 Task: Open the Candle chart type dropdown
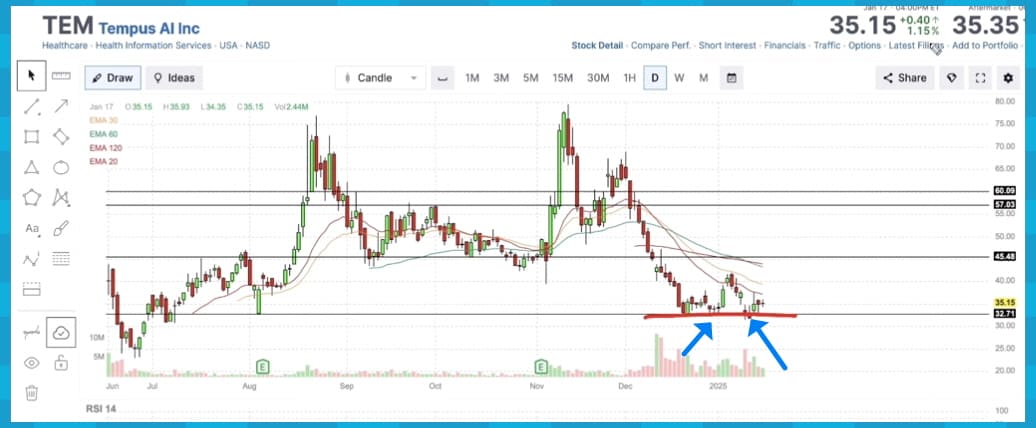[380, 78]
